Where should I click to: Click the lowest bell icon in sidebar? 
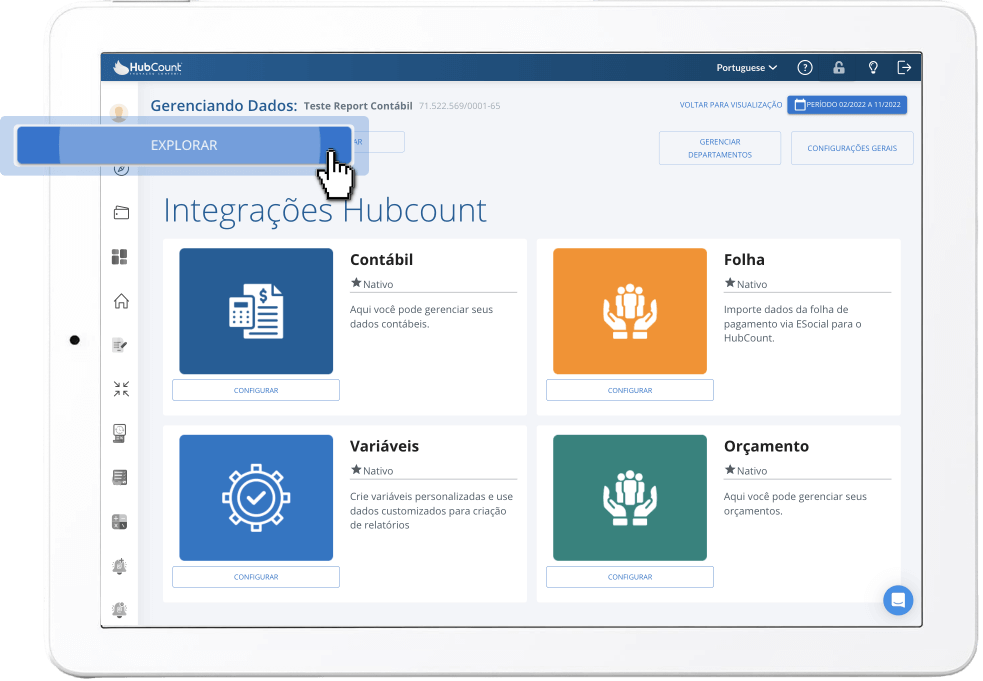tap(120, 610)
